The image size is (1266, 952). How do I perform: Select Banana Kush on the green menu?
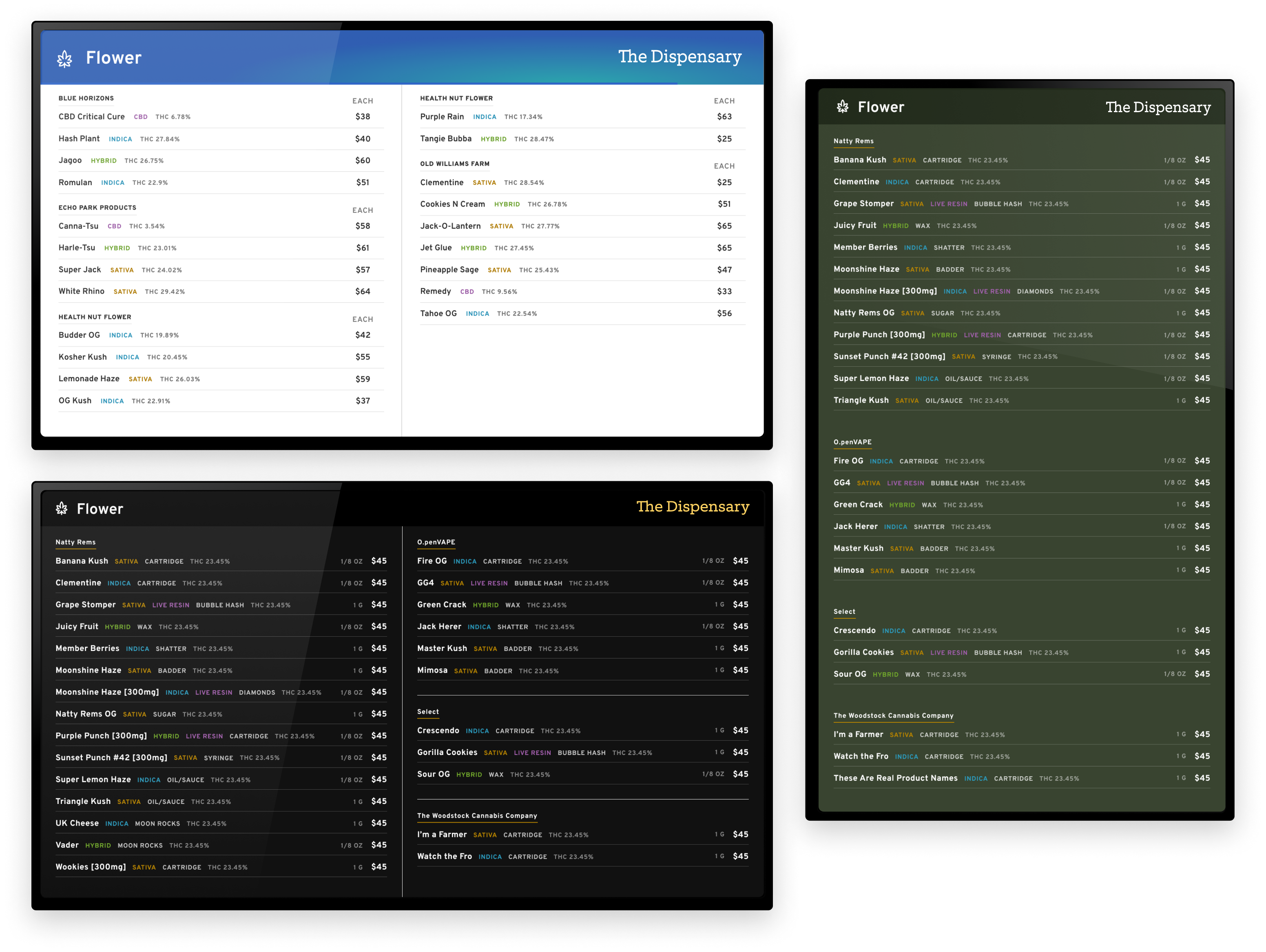(860, 160)
